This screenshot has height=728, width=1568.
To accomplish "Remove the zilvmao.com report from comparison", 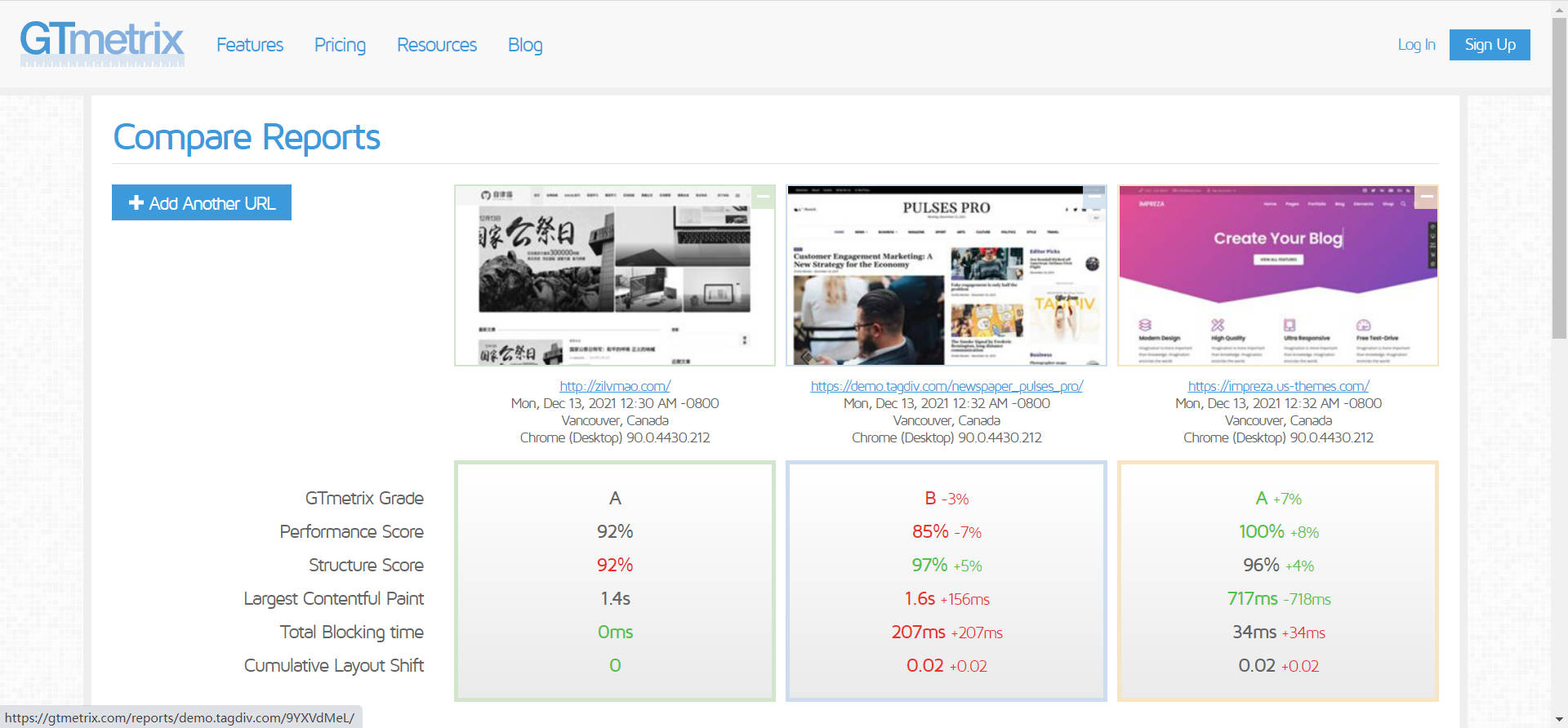I will [x=763, y=197].
